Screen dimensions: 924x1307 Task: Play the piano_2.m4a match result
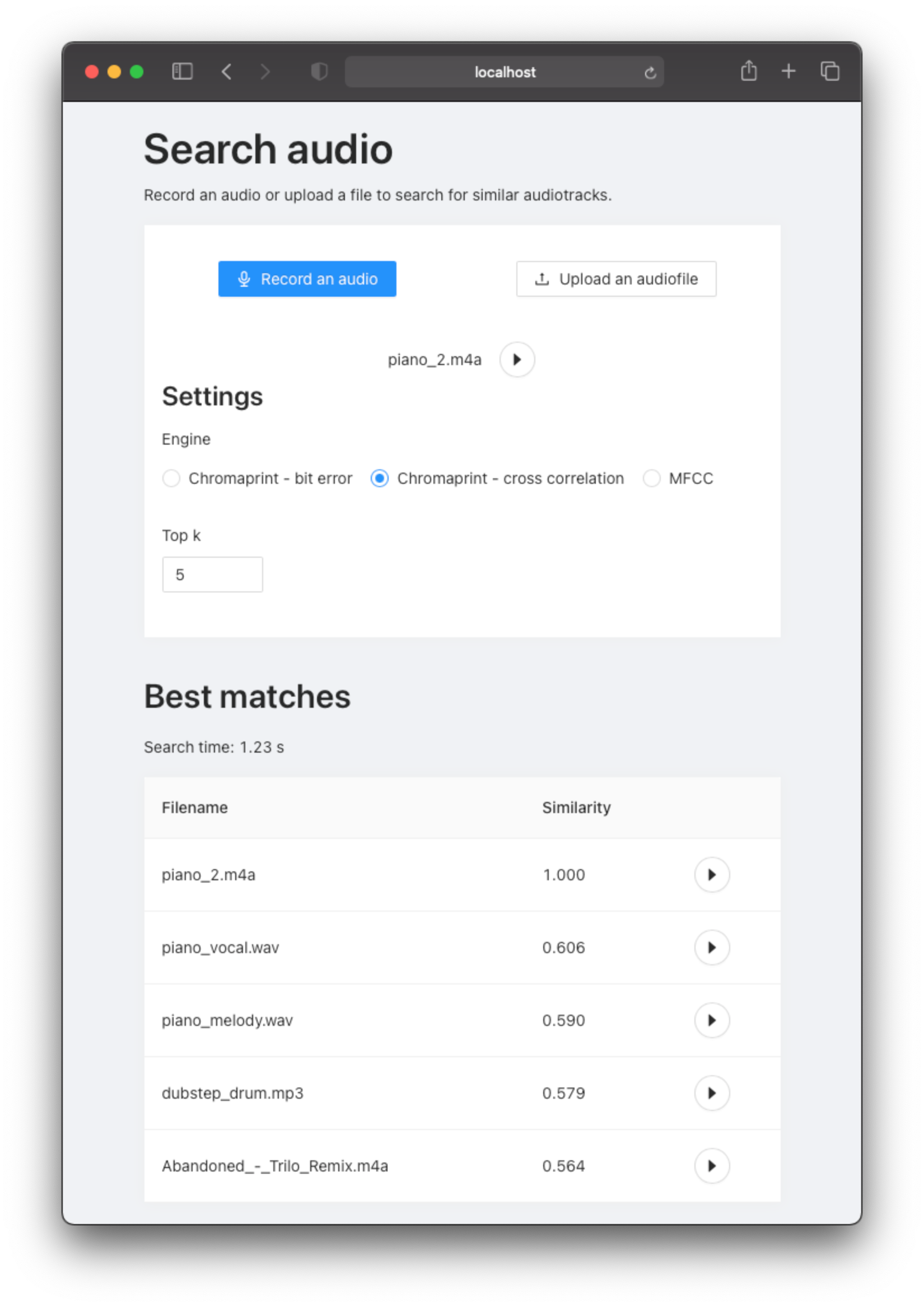coord(711,874)
